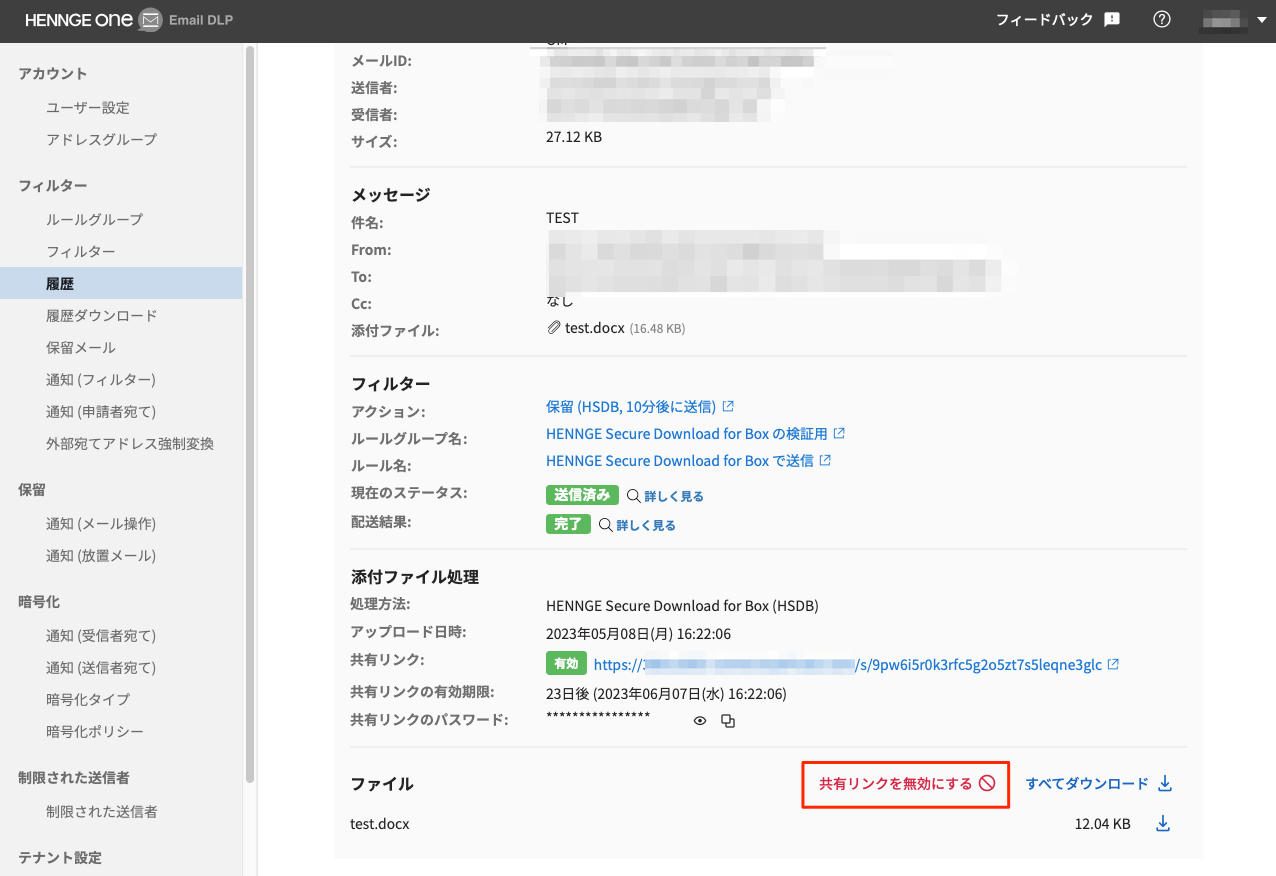Screen dimensions: 1276x876
Task: Open the HENNGE Secure Download for Box の検証用 link
Action: [x=687, y=433]
